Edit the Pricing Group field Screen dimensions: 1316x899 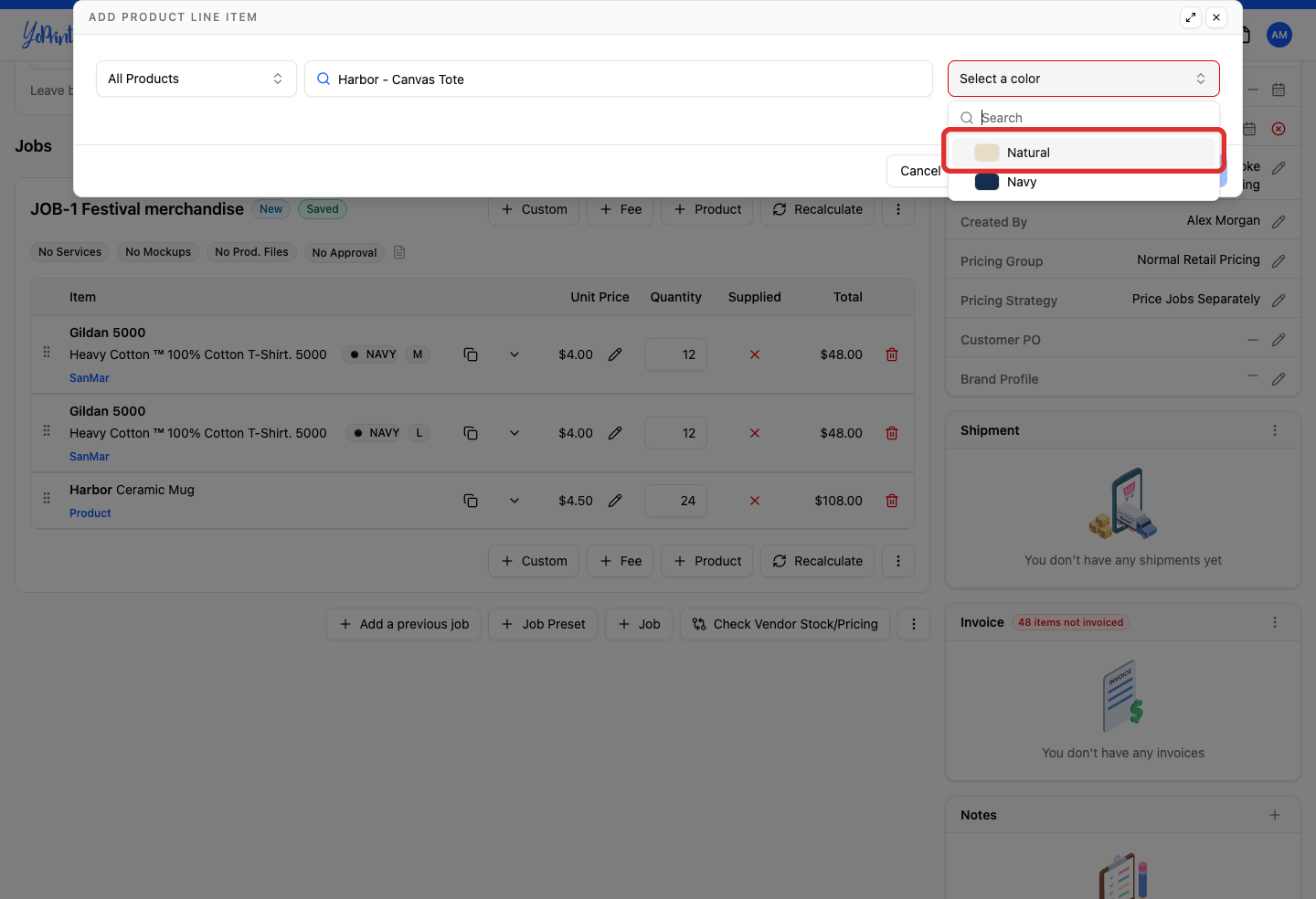(1279, 261)
